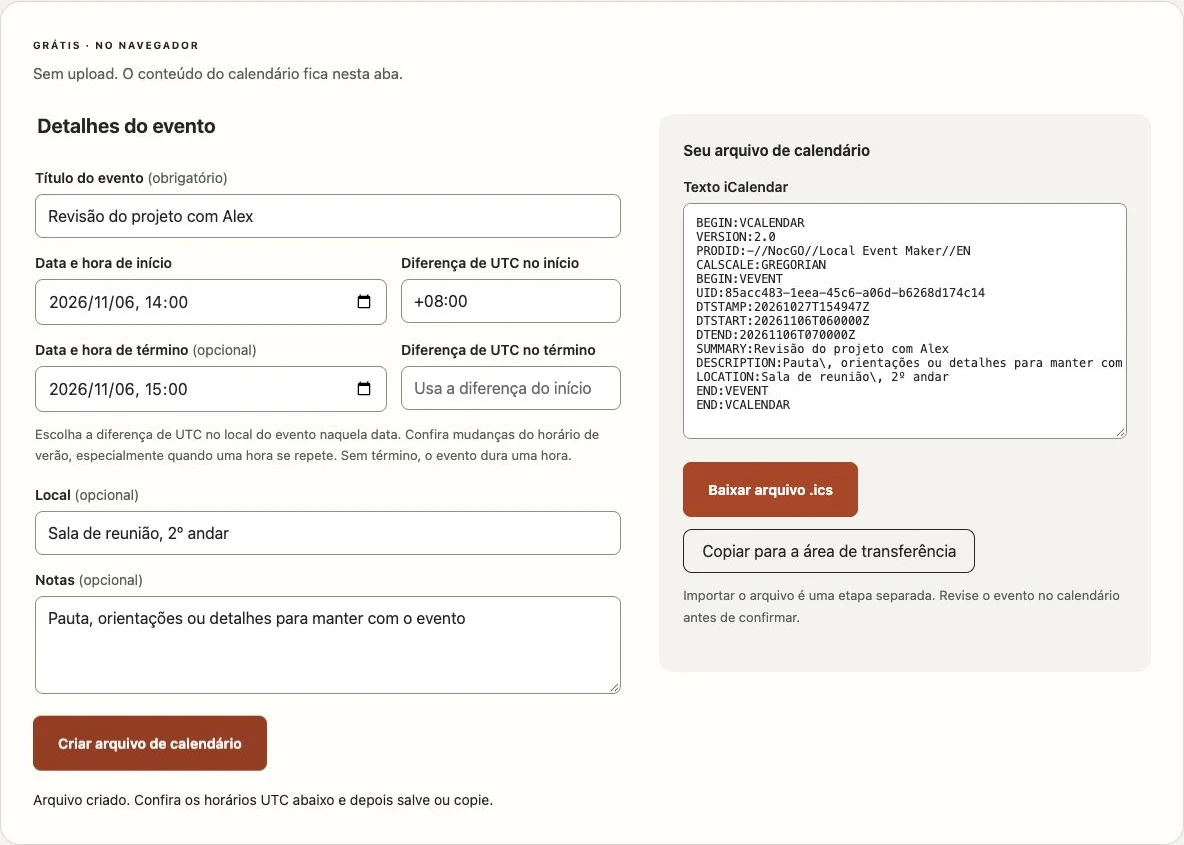The height and width of the screenshot is (845, 1184).
Task: Click the status message 'Arquivo criado. Confira os horários UTC'
Action: tap(263, 800)
